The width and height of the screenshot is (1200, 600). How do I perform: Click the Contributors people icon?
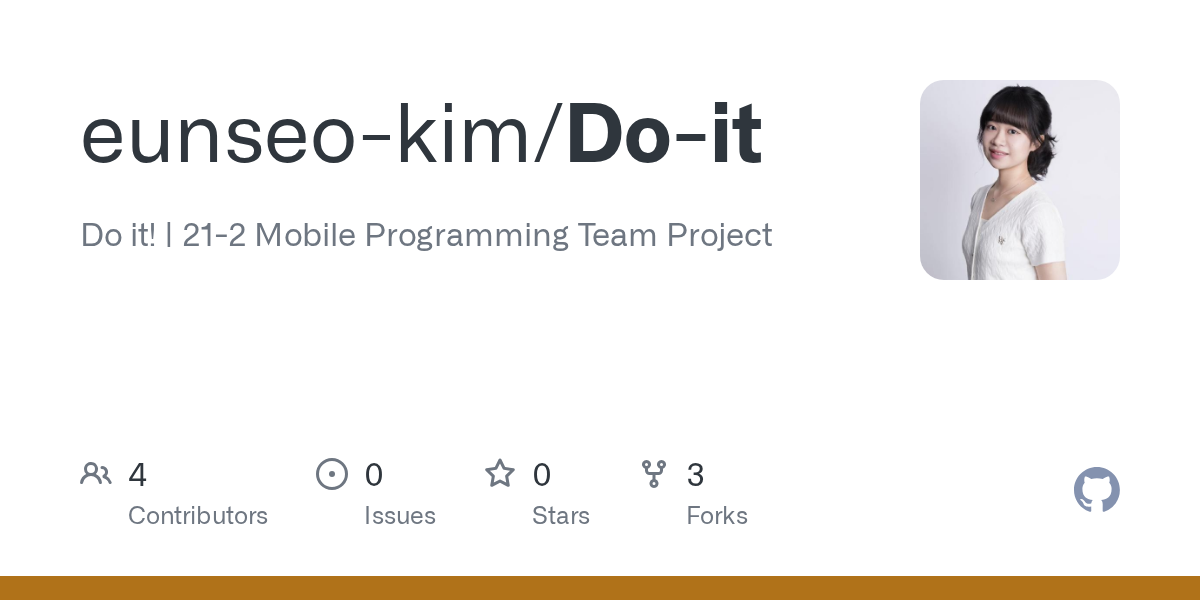pos(96,474)
